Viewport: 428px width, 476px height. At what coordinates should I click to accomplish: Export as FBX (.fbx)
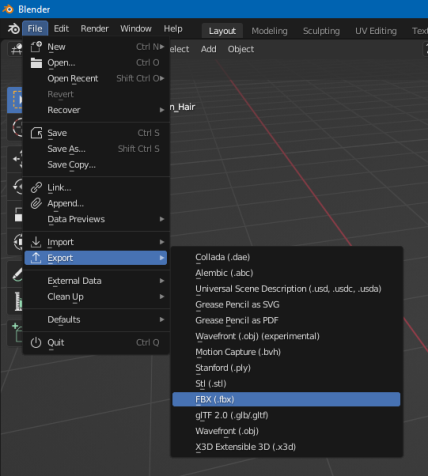tap(286, 399)
